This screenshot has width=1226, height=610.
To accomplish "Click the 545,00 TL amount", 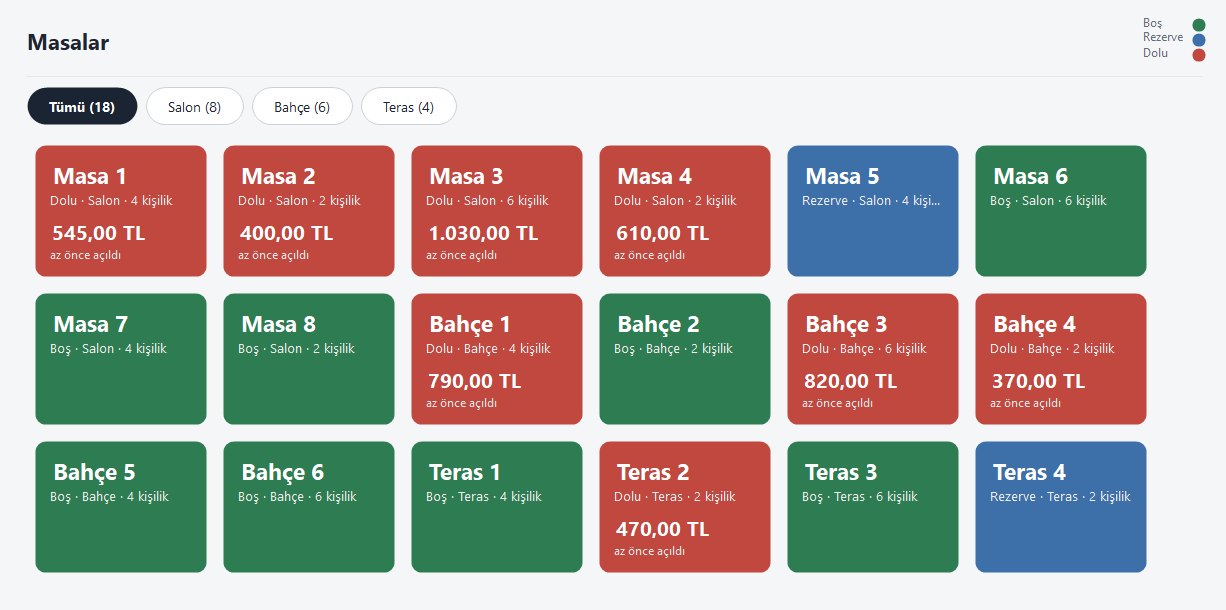I will (x=99, y=233).
